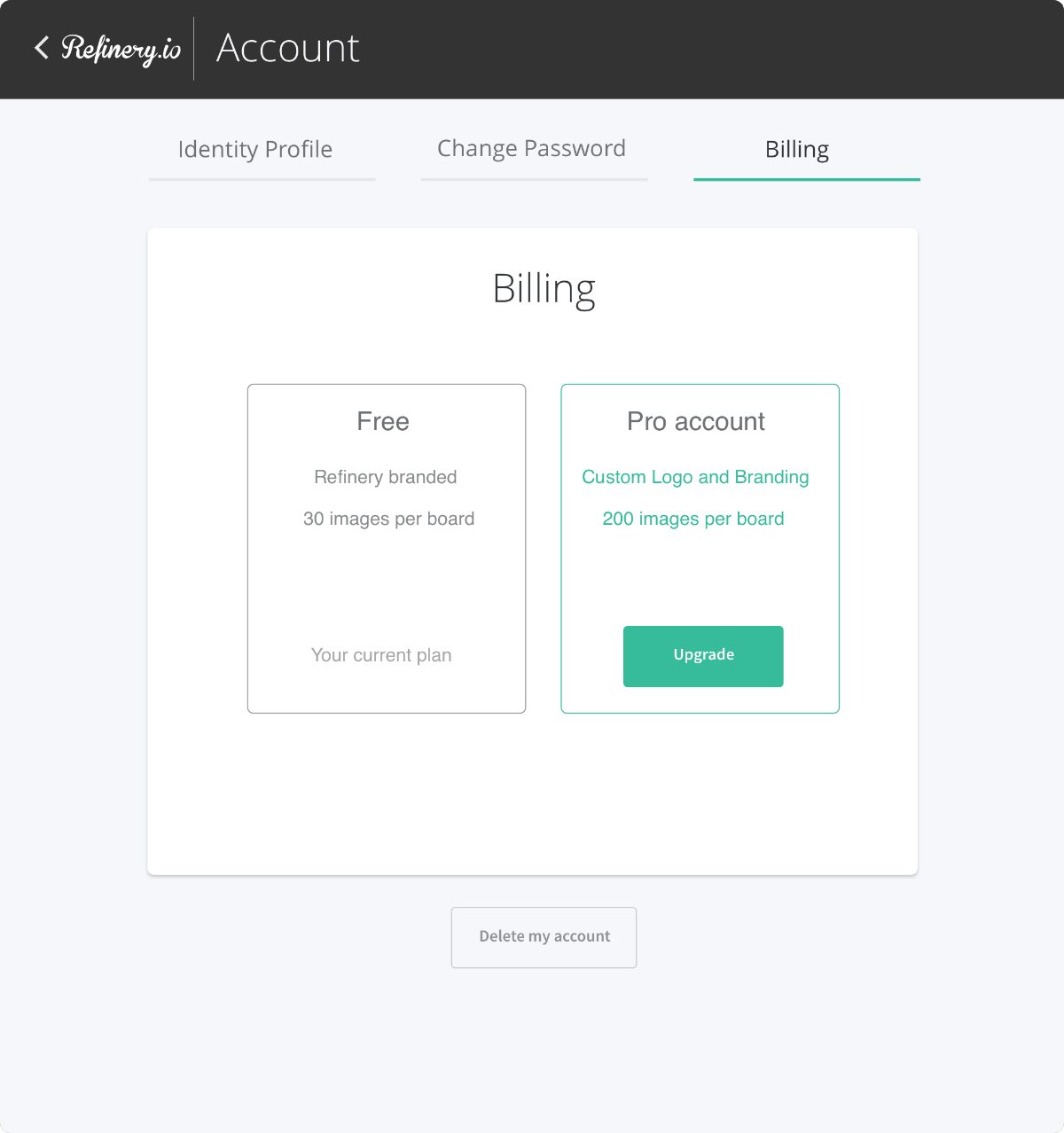Viewport: 1064px width, 1133px height.
Task: Click the large Billing heading
Action: pyautogui.click(x=544, y=289)
